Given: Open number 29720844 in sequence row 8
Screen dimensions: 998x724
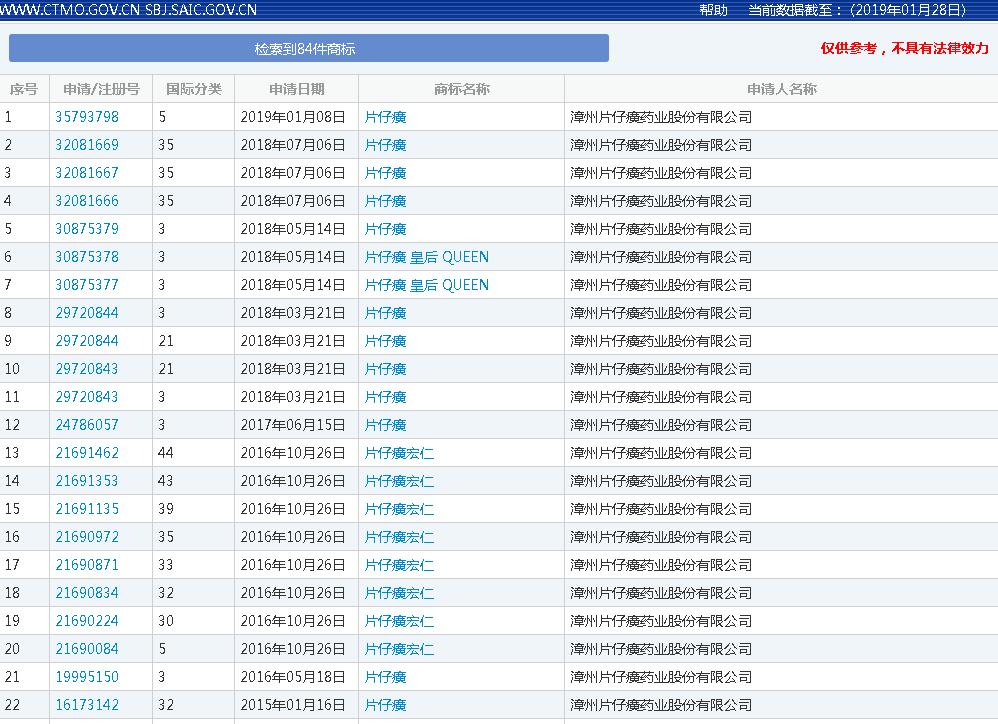Looking at the screenshot, I should 87,313.
